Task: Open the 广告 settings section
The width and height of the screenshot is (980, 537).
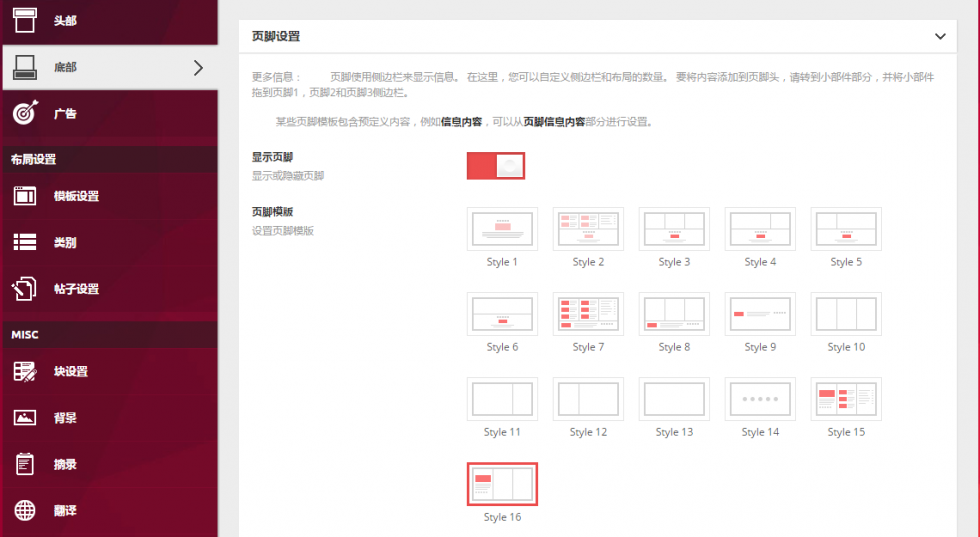Action: [110, 113]
